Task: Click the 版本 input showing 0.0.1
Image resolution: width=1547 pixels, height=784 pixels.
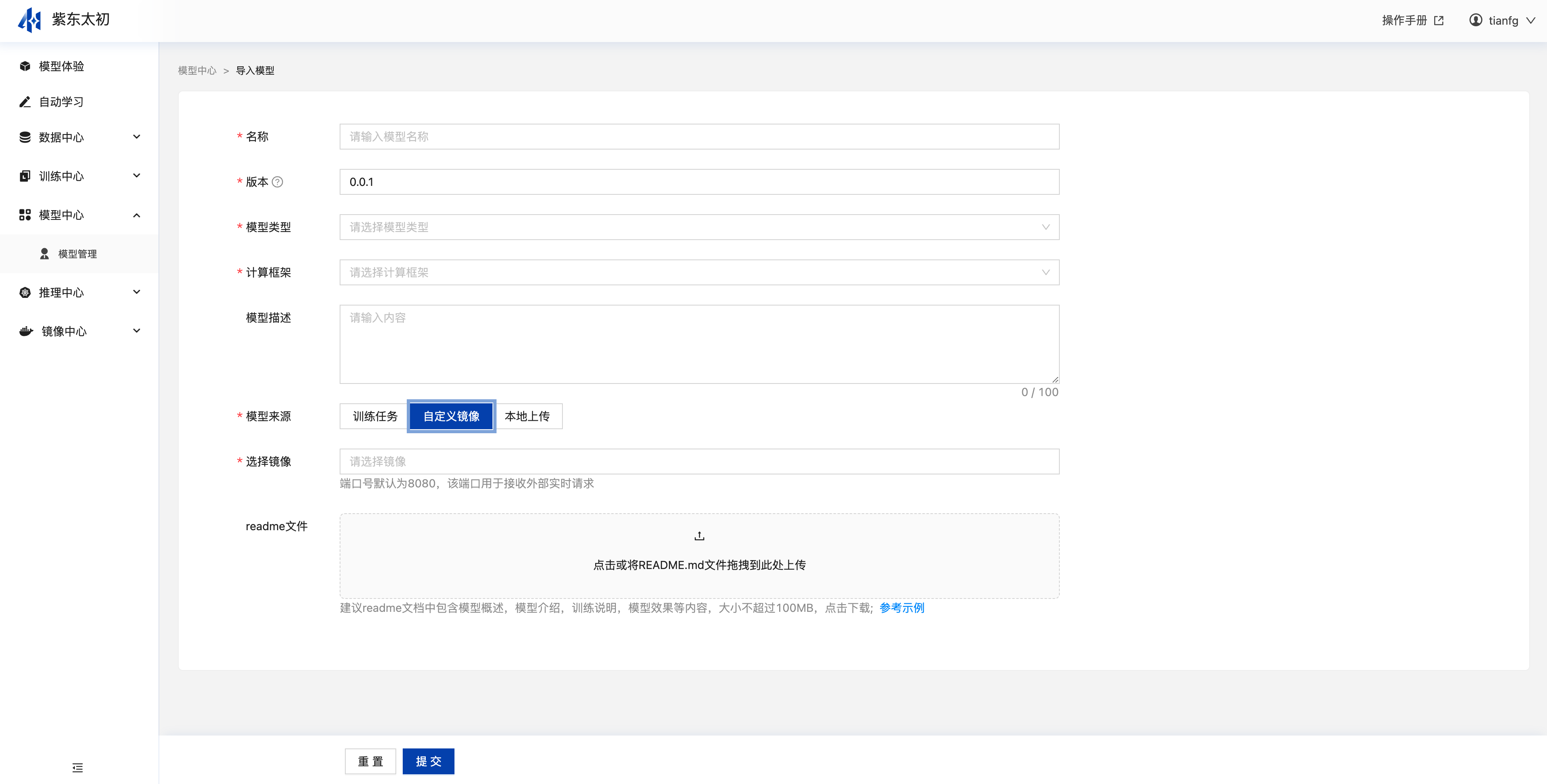Action: click(x=699, y=182)
